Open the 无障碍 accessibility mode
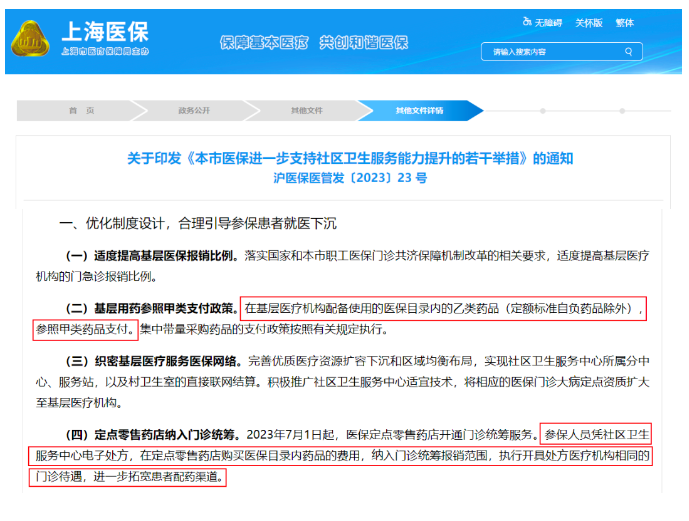 (x=542, y=22)
